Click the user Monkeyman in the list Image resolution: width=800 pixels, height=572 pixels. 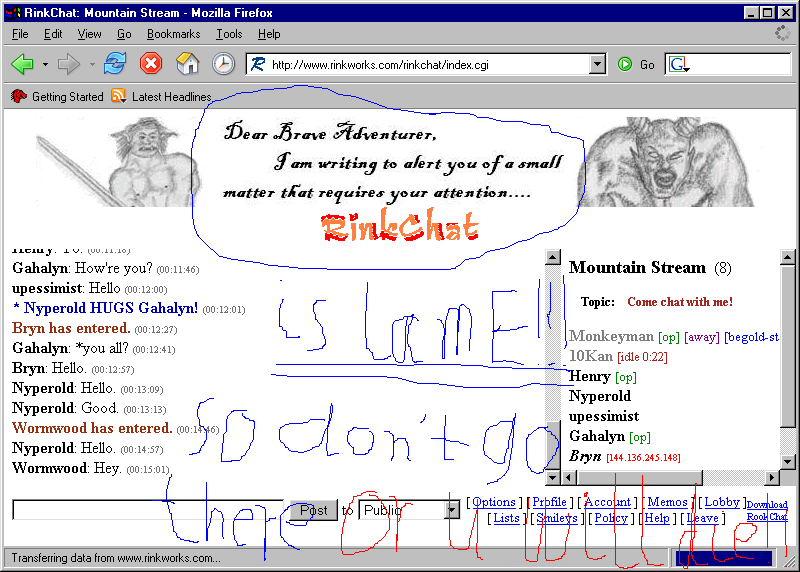coord(611,336)
